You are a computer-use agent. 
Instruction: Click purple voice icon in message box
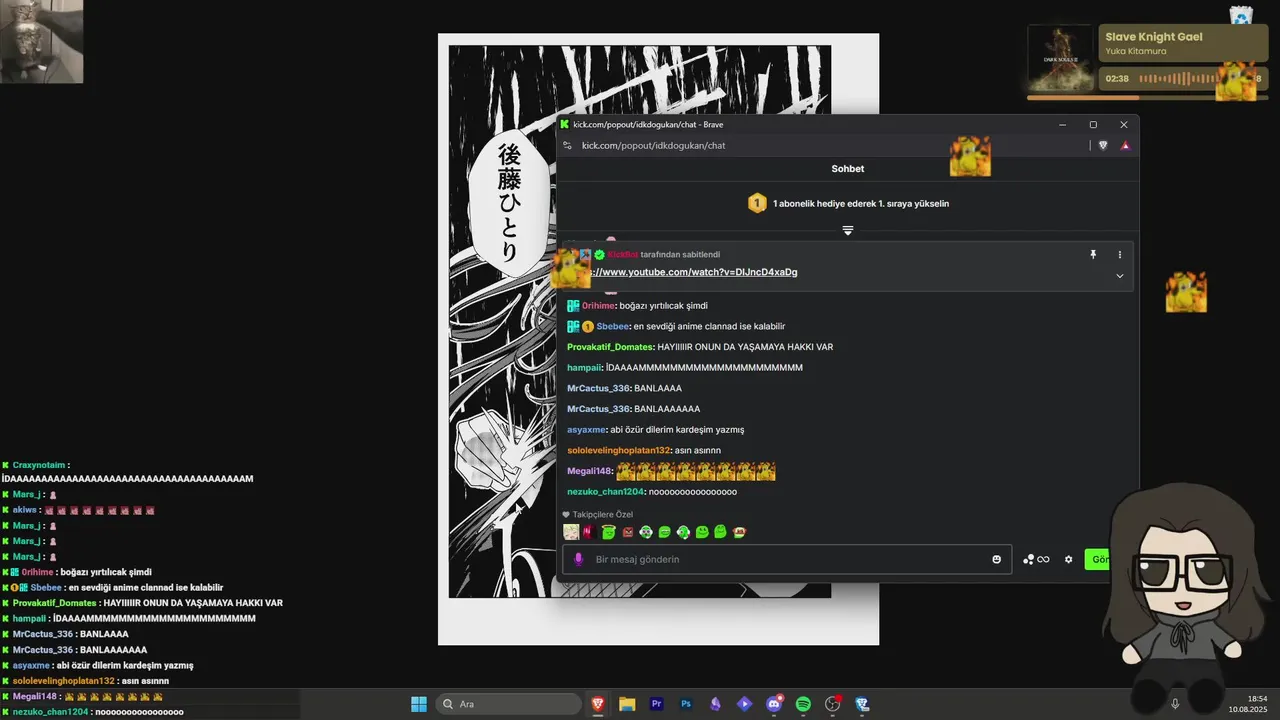click(578, 559)
